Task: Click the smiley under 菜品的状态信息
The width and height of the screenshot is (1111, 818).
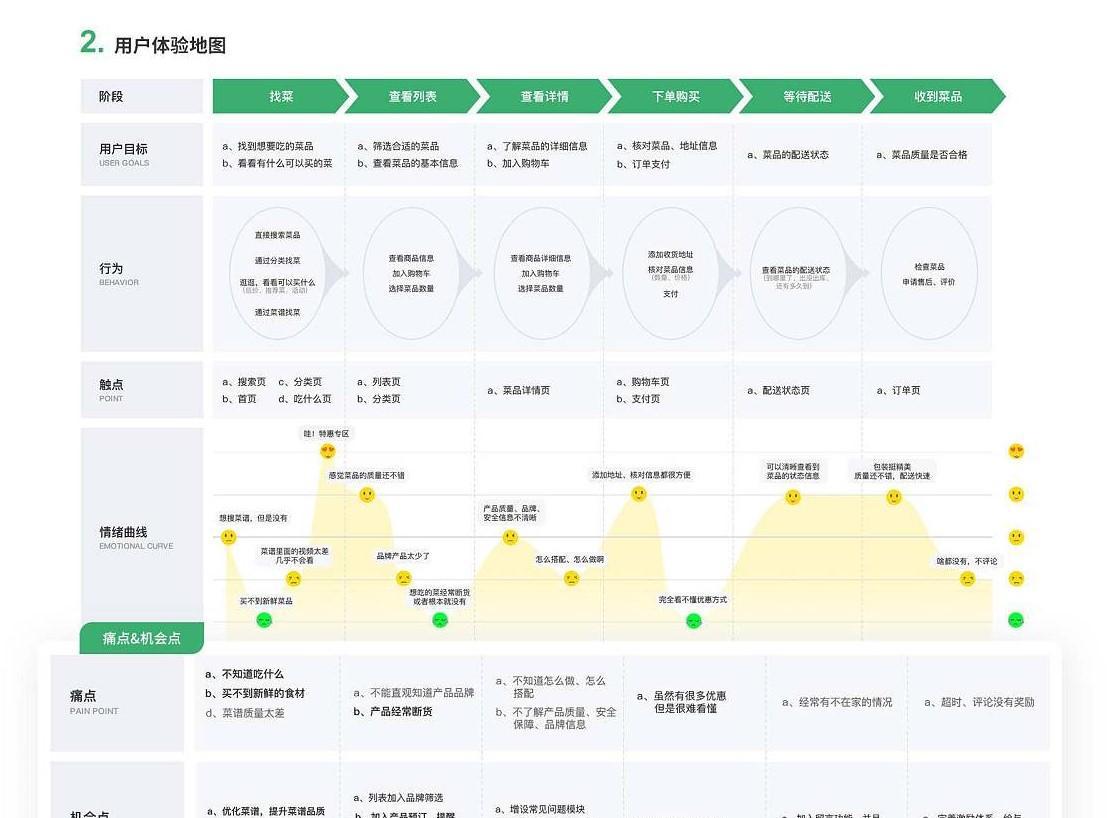Action: pos(793,497)
